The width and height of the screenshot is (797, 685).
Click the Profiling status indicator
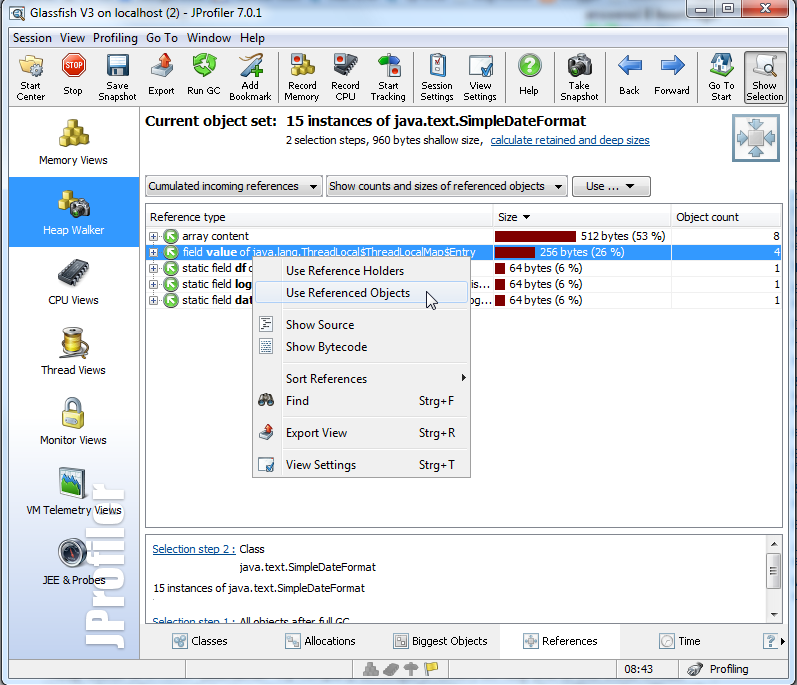coord(718,669)
